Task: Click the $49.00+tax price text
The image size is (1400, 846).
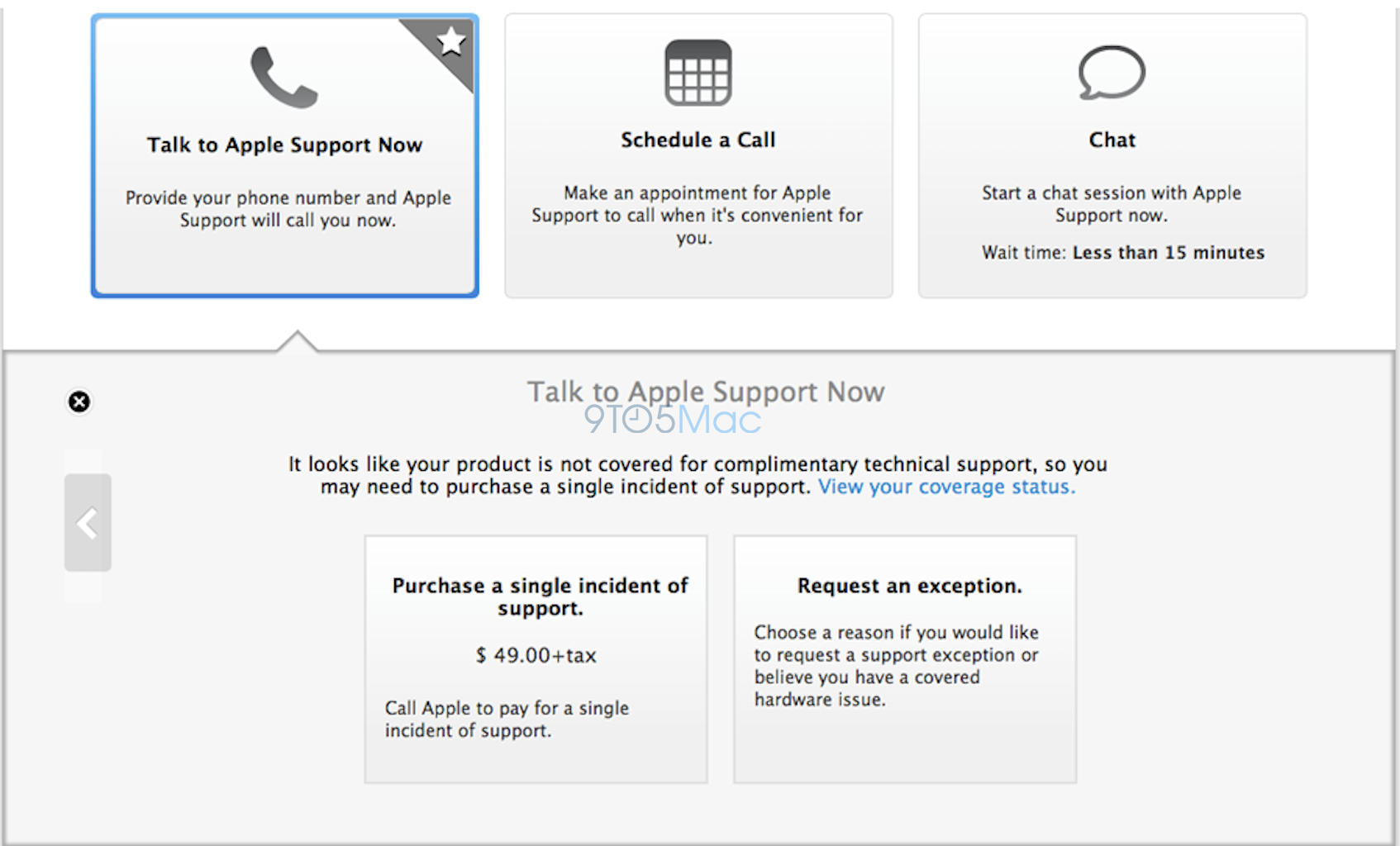Action: [x=536, y=656]
